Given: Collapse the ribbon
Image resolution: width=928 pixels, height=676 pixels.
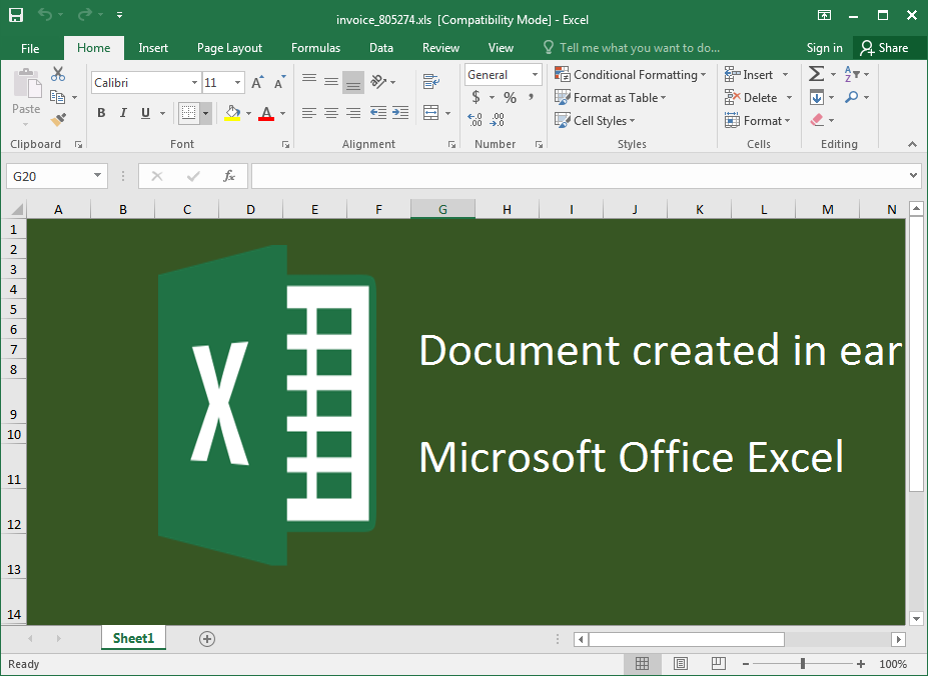Looking at the screenshot, I should pos(912,144).
